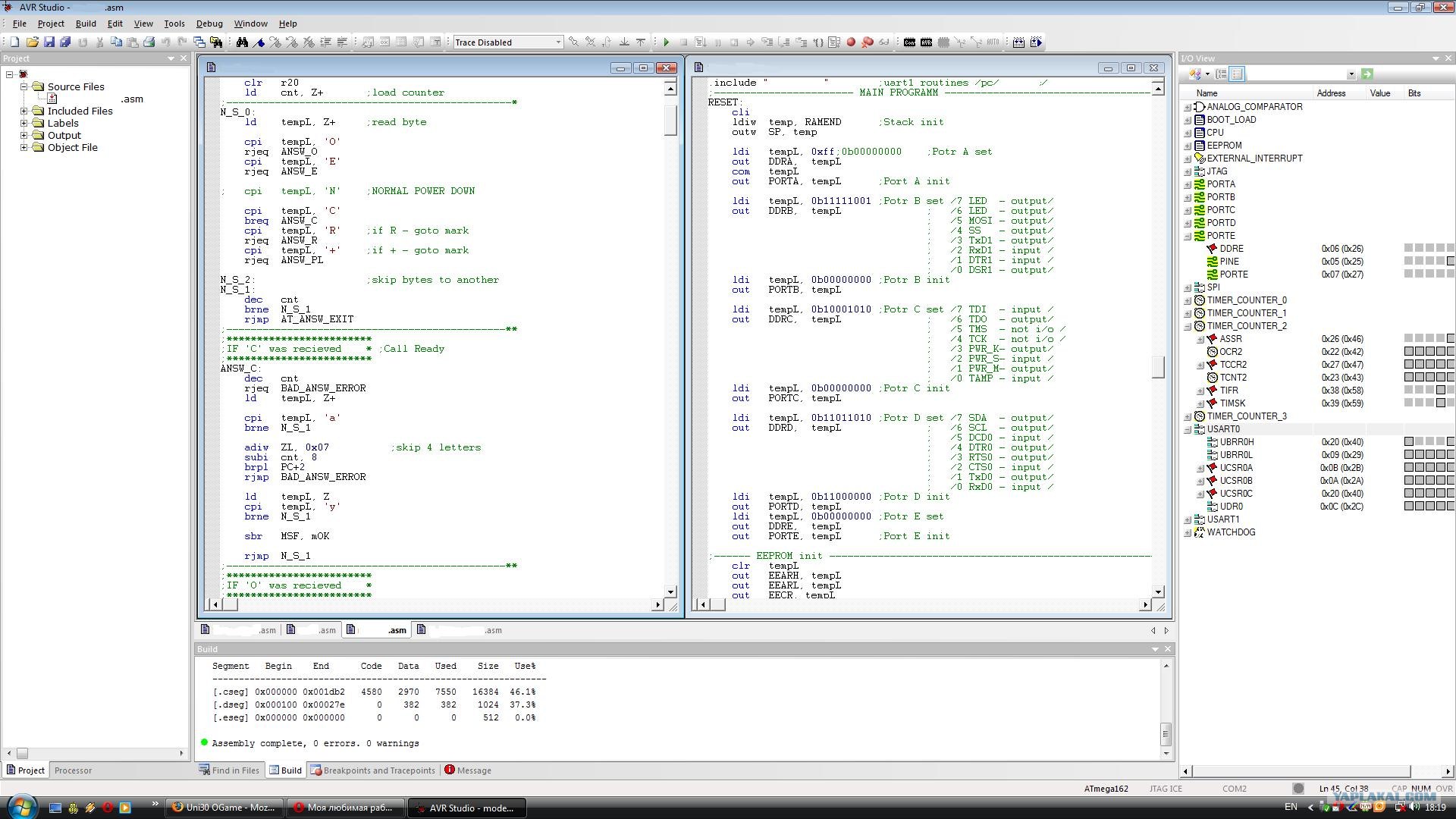Expand the Labels tree node

(x=24, y=123)
